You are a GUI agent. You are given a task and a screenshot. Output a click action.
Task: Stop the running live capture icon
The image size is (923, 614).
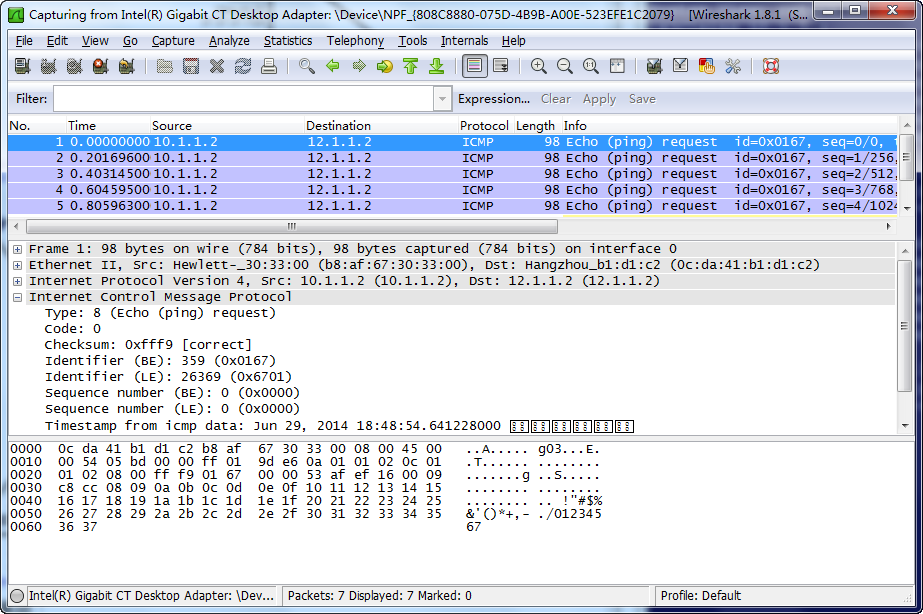tap(100, 66)
